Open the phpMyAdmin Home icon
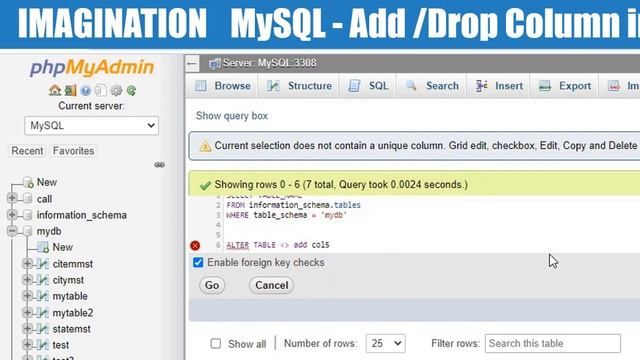Viewport: 640px width, 360px height. (55, 90)
